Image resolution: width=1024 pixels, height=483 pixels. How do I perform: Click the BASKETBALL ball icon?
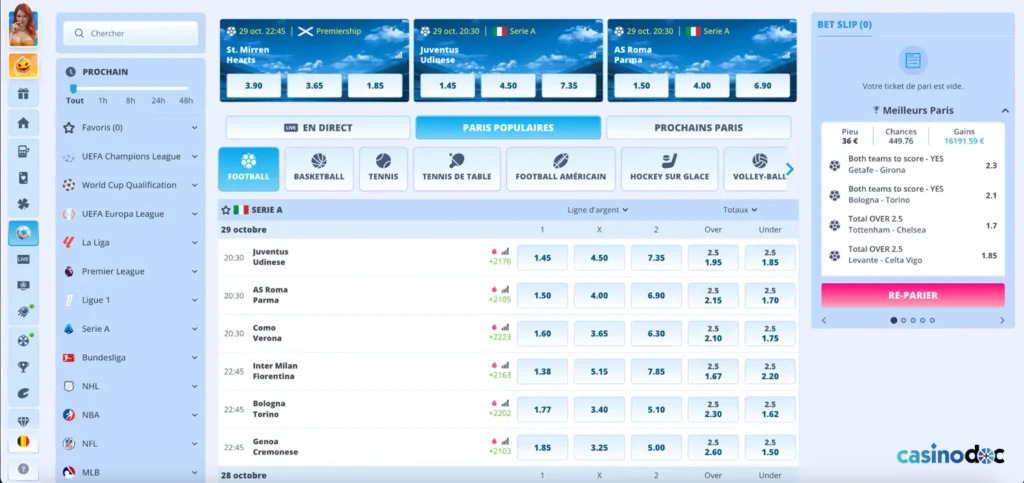coord(319,161)
